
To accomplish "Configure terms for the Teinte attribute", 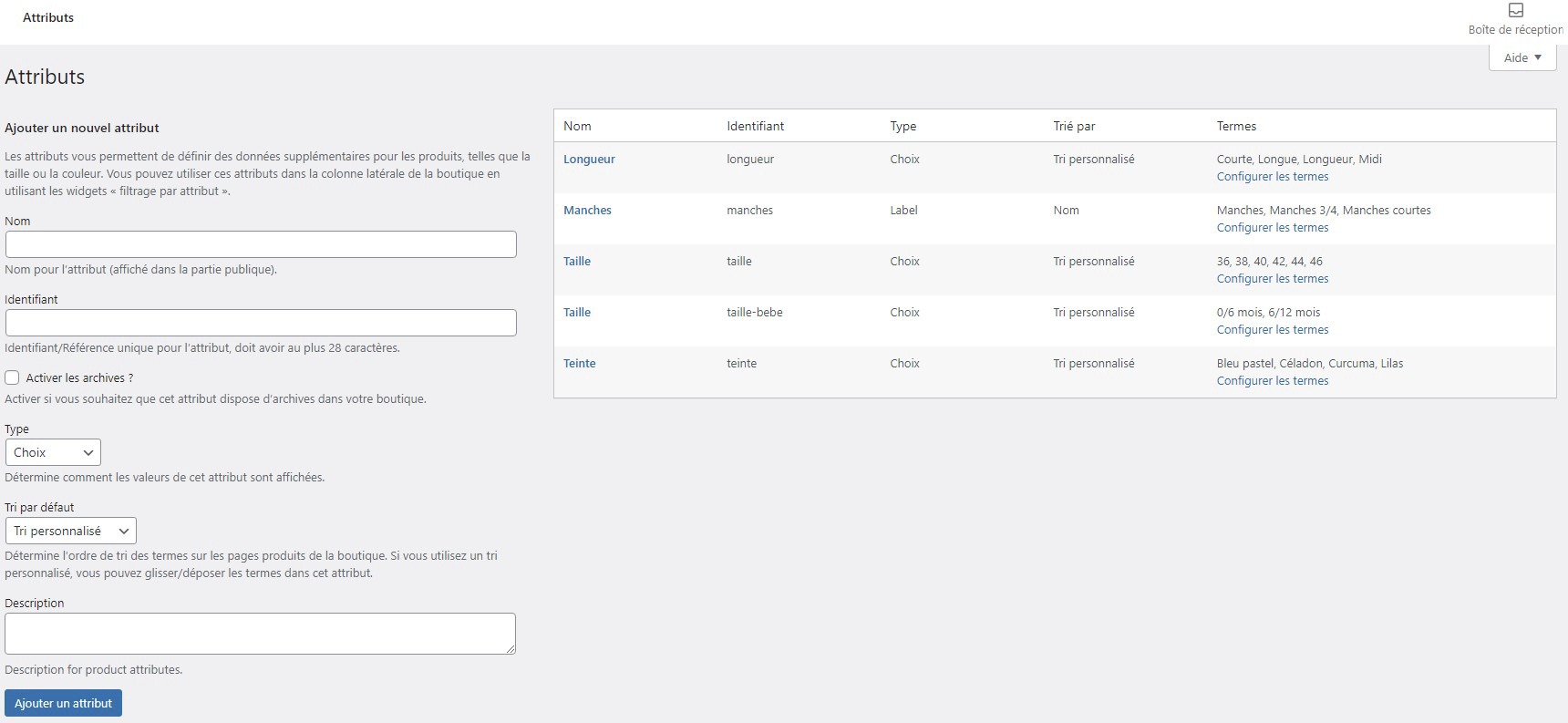I will [1272, 381].
